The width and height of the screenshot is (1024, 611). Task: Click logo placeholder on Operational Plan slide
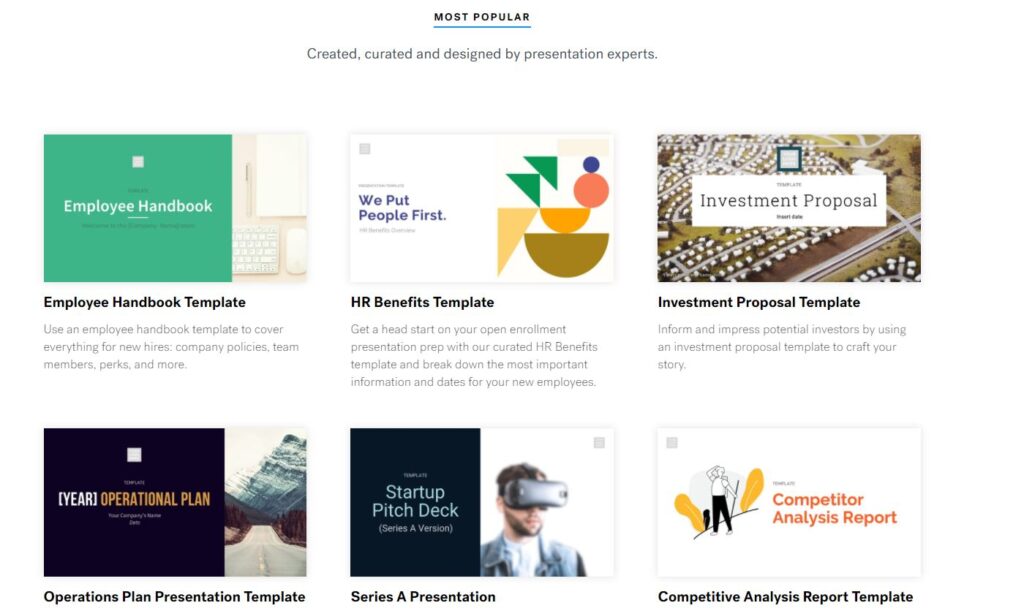[134, 455]
